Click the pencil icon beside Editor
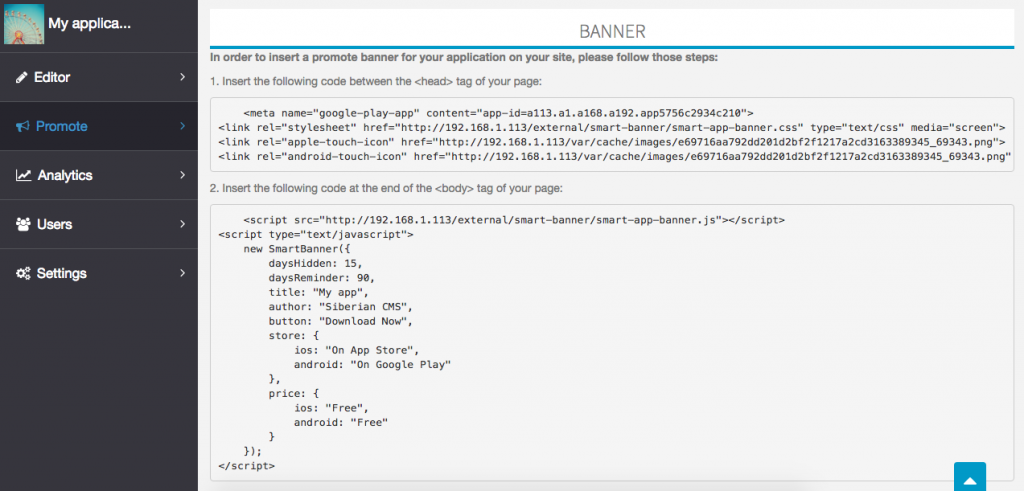 [22, 77]
